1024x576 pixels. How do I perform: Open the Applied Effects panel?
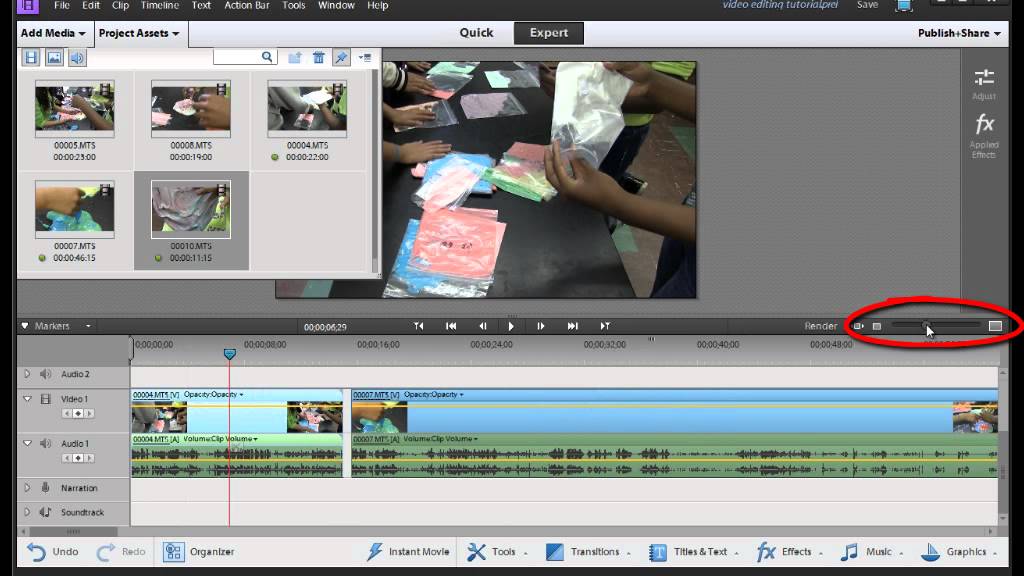point(984,136)
